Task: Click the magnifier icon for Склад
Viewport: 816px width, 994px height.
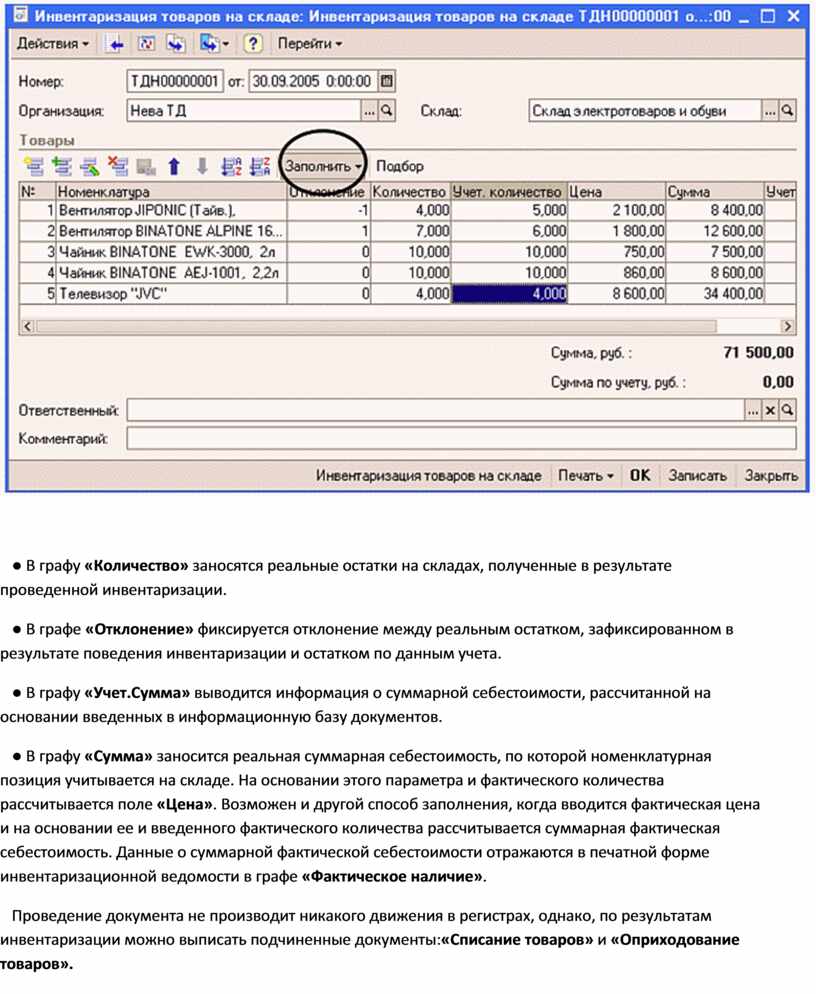Action: [787, 111]
